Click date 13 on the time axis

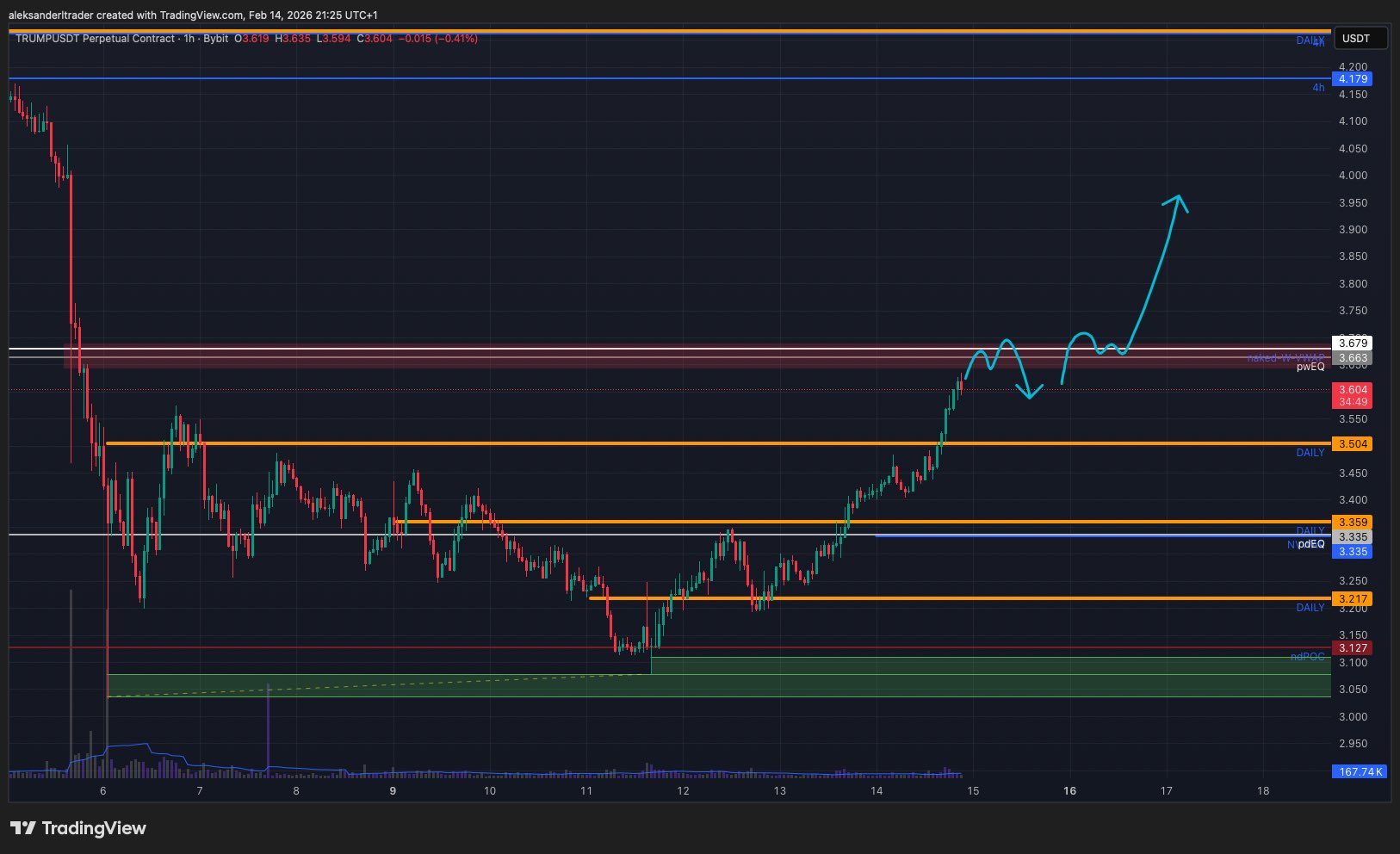[x=779, y=791]
